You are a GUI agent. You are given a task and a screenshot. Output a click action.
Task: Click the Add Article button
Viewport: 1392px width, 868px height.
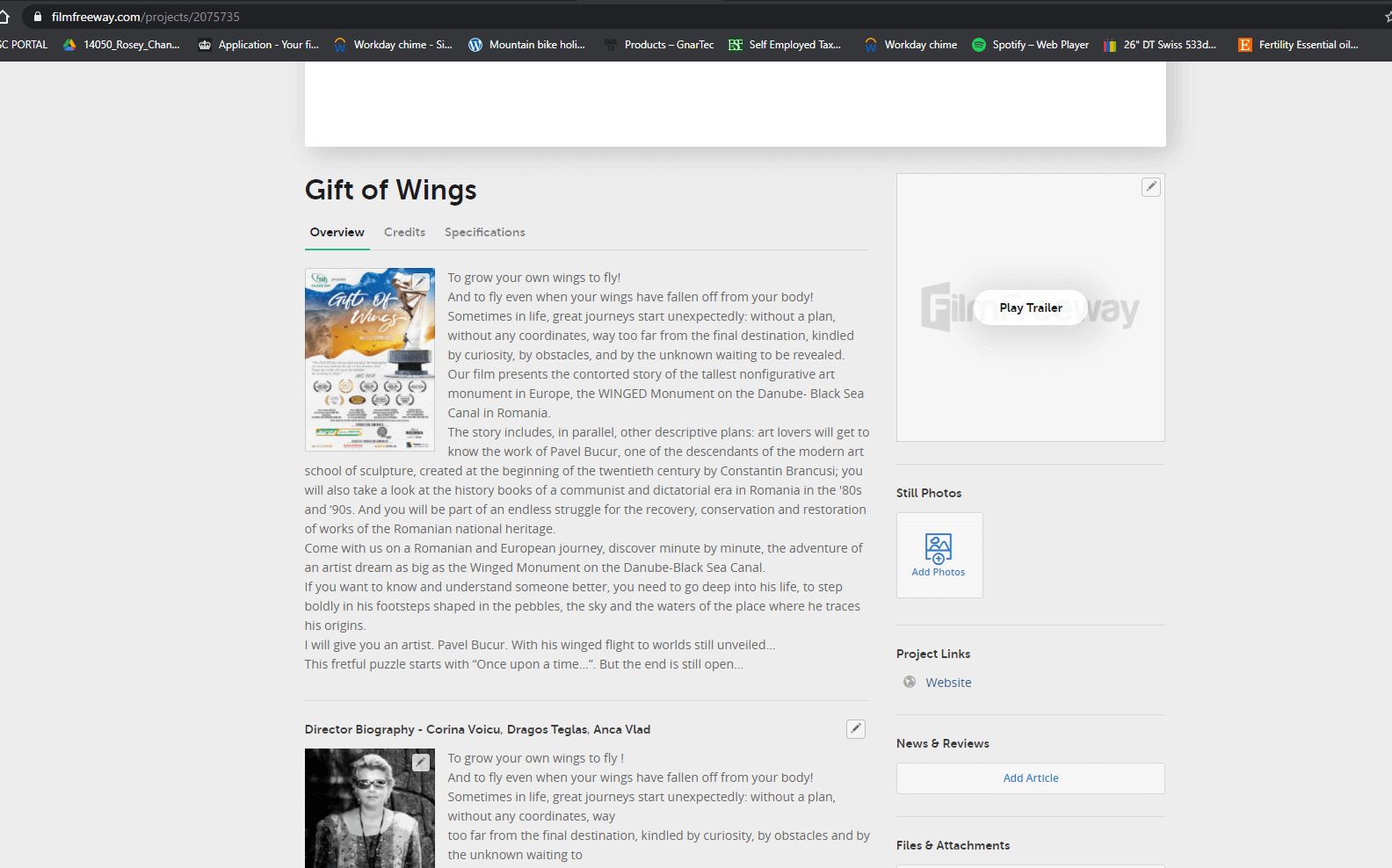1030,778
